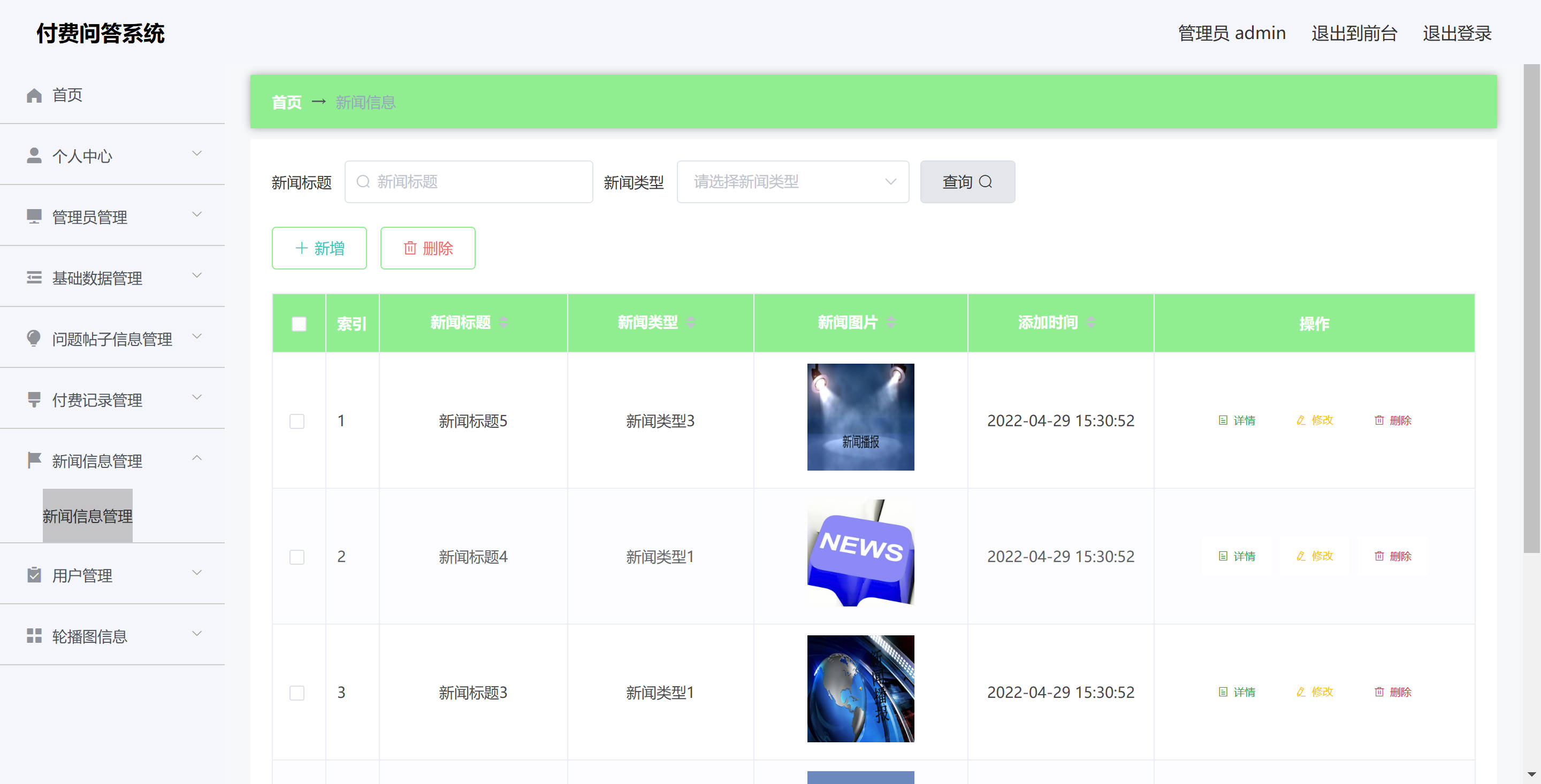Expand the 个人中心 sidebar menu
The image size is (1541, 784).
112,156
